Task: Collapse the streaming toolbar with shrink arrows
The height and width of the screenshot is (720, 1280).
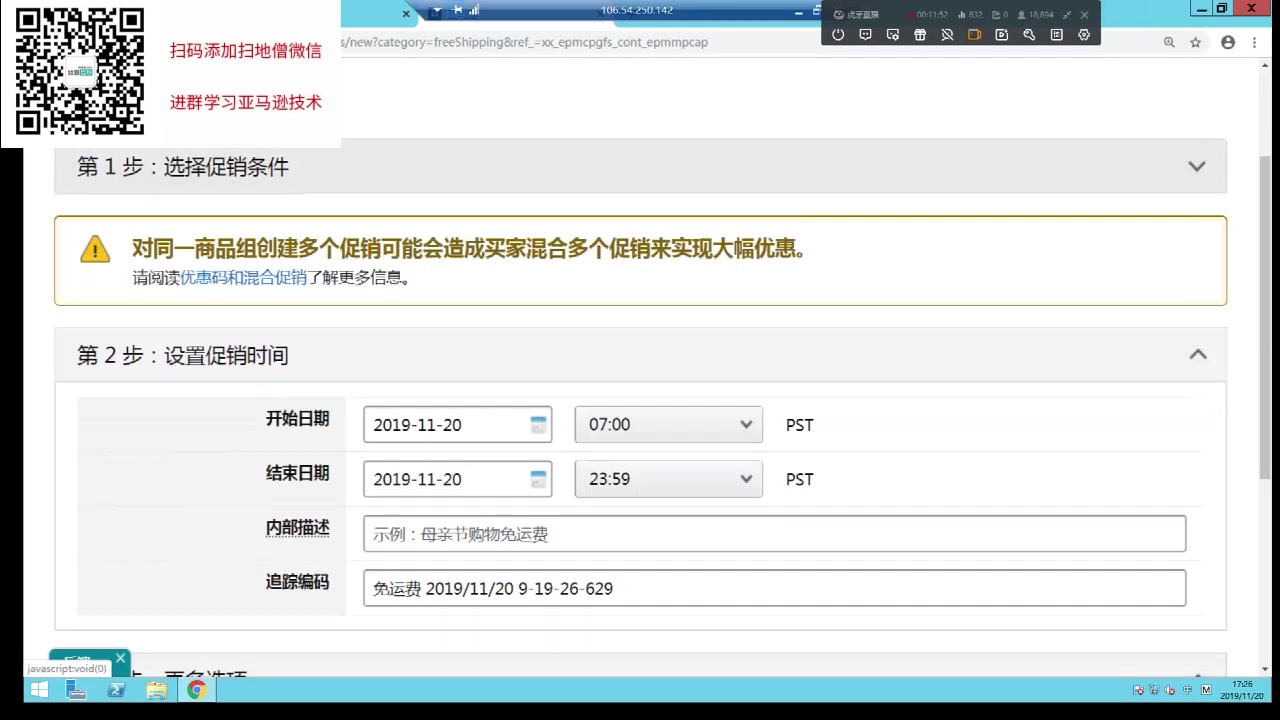Action: [x=1067, y=15]
